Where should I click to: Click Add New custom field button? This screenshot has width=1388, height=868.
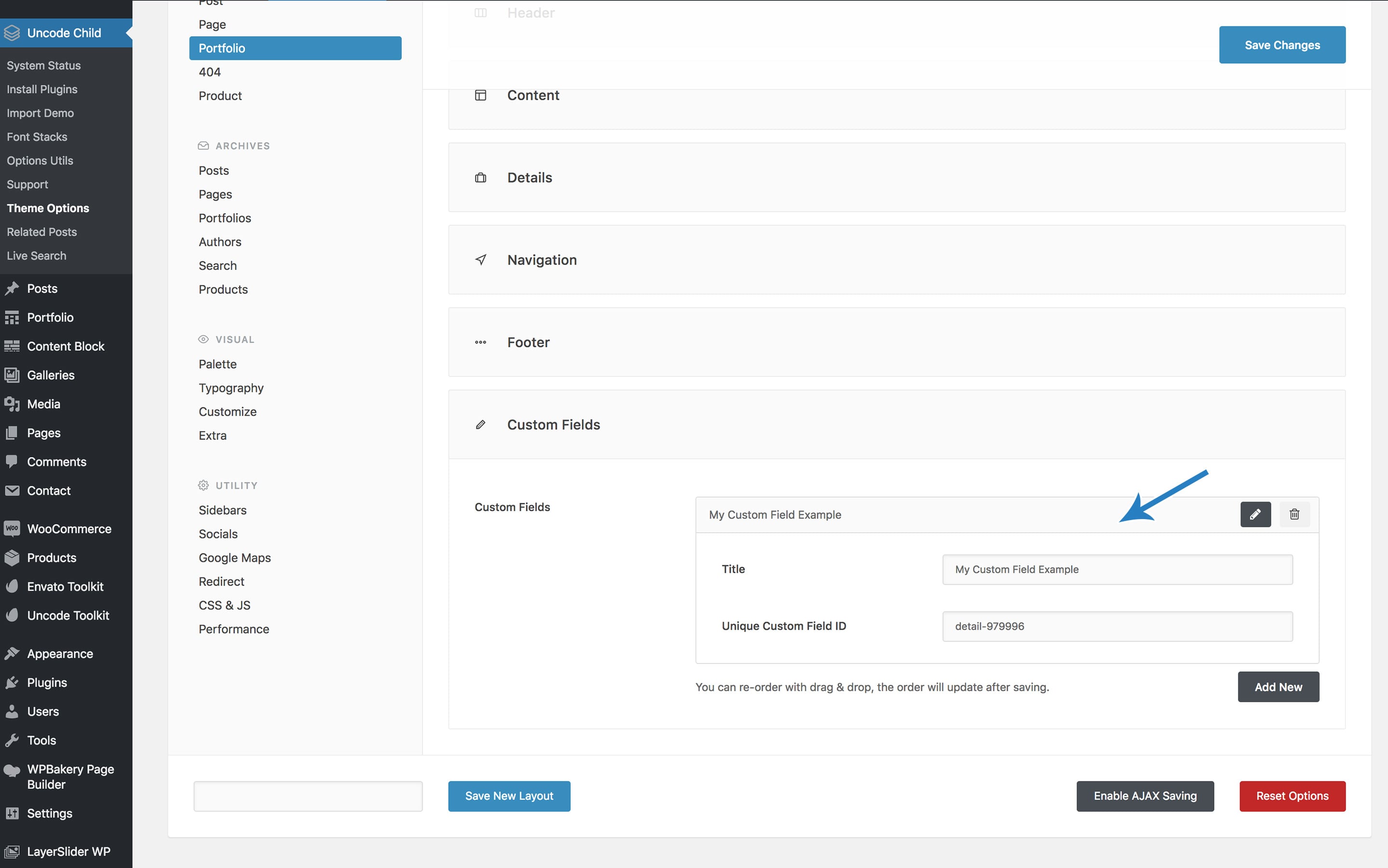pos(1278,687)
